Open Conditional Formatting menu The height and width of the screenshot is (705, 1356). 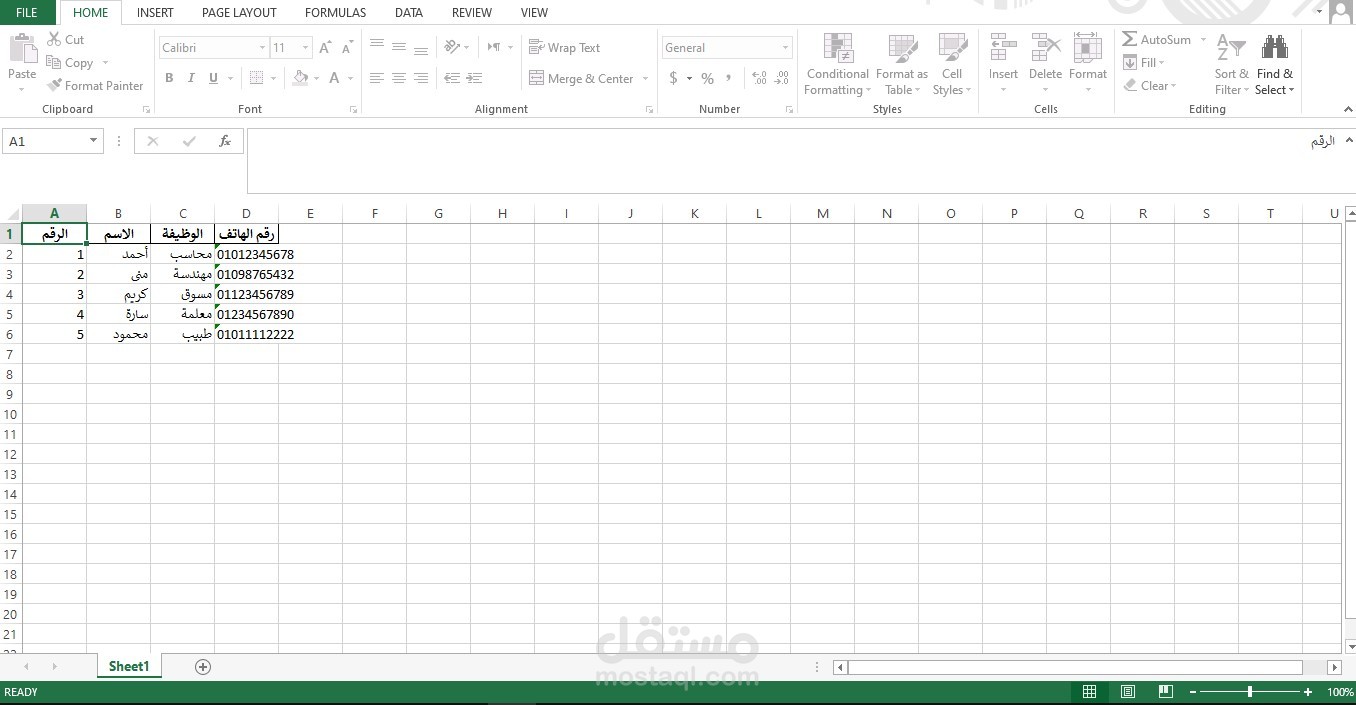pyautogui.click(x=837, y=65)
